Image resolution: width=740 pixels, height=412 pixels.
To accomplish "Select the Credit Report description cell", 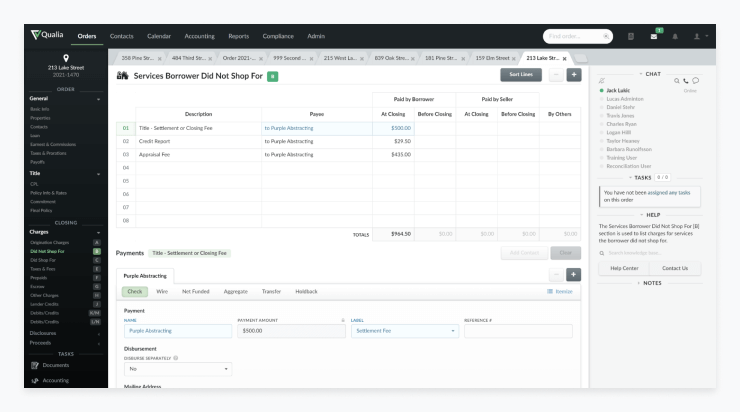I will click(198, 141).
